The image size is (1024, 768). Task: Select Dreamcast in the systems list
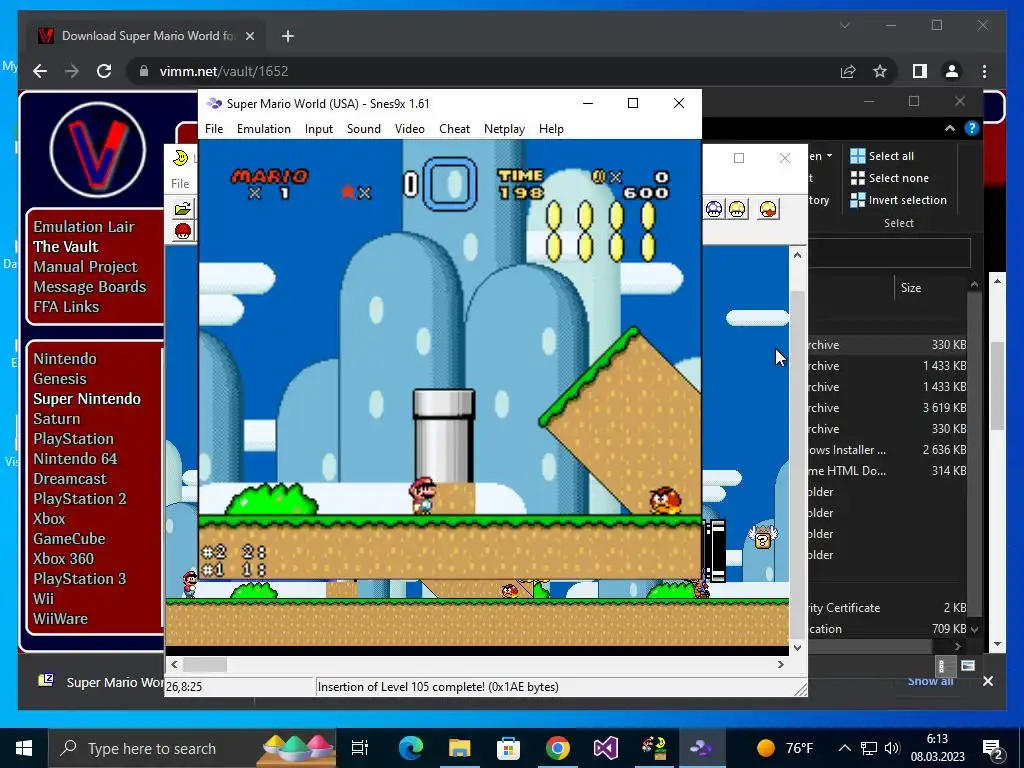(x=70, y=479)
